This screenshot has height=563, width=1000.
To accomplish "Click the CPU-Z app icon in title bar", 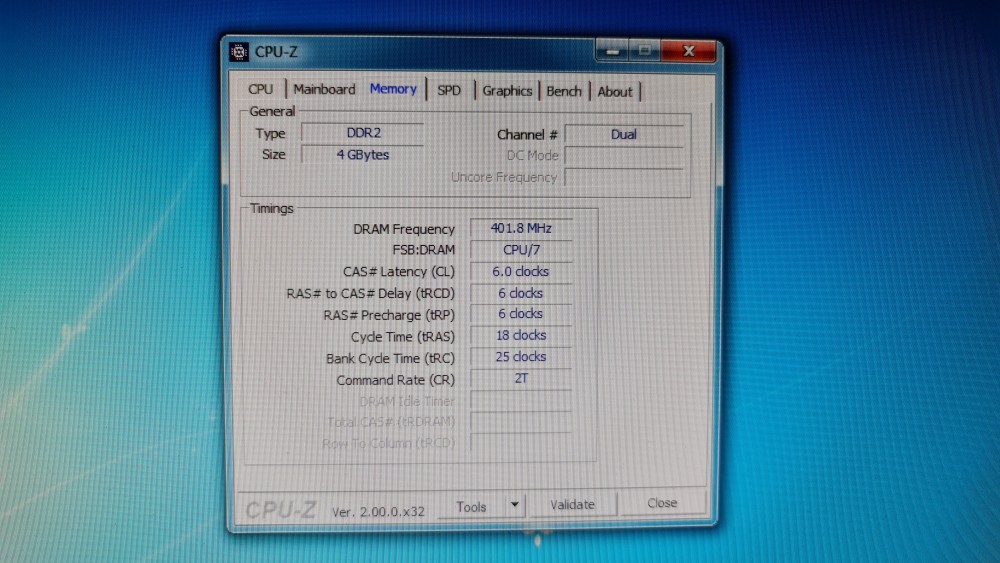I will click(239, 52).
